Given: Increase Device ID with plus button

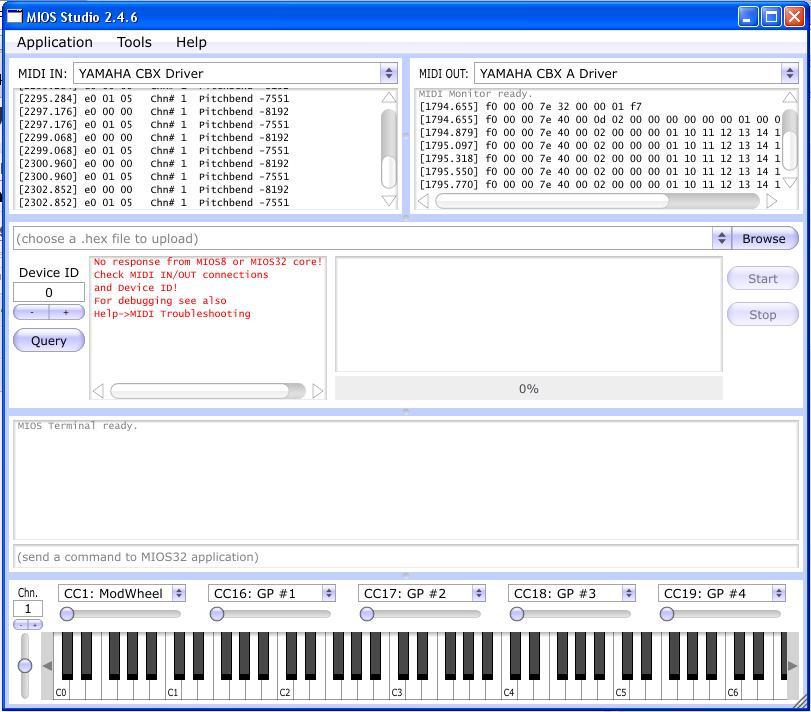Looking at the screenshot, I should tap(66, 312).
